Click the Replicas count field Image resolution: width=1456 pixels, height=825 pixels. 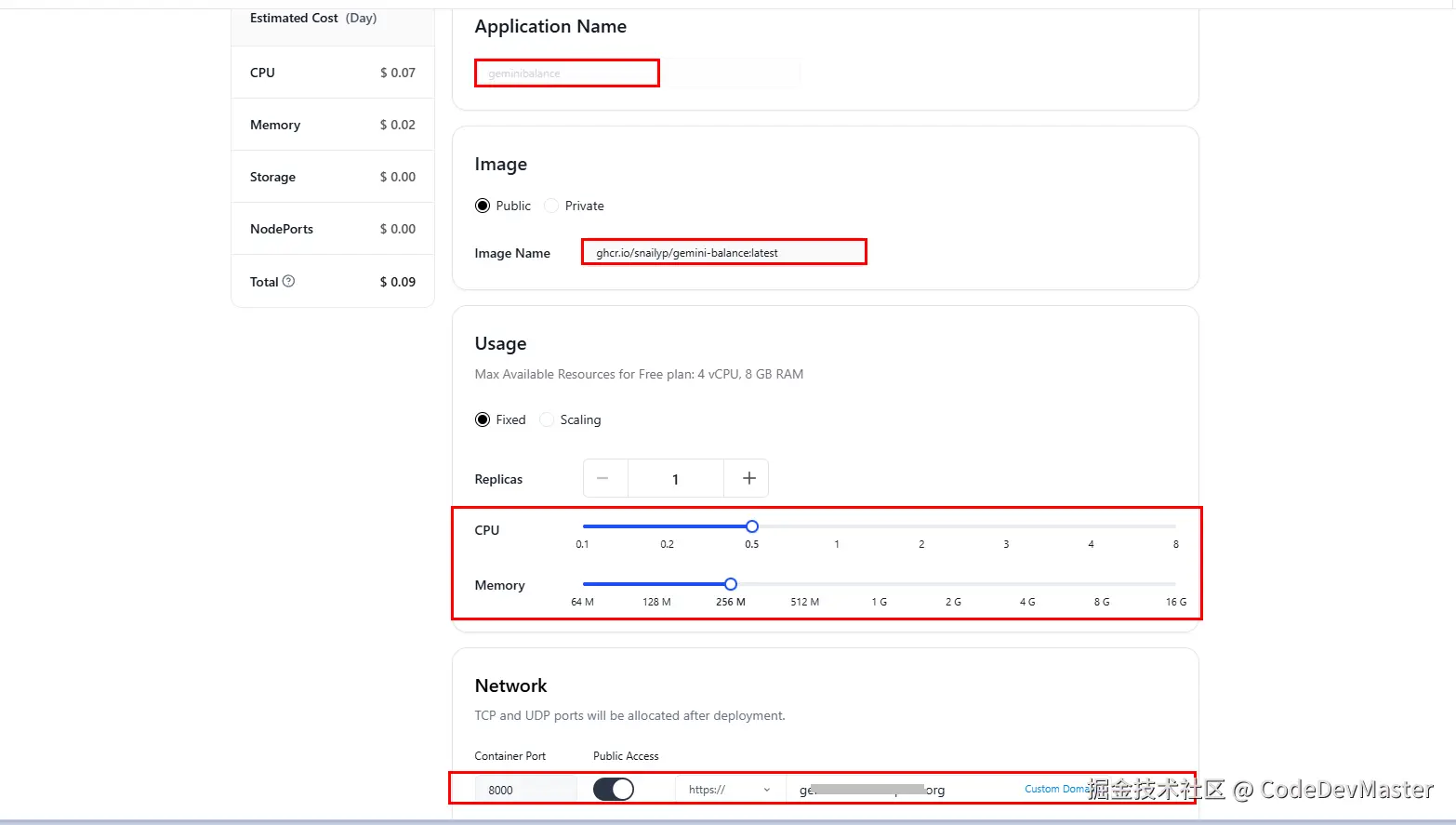676,478
